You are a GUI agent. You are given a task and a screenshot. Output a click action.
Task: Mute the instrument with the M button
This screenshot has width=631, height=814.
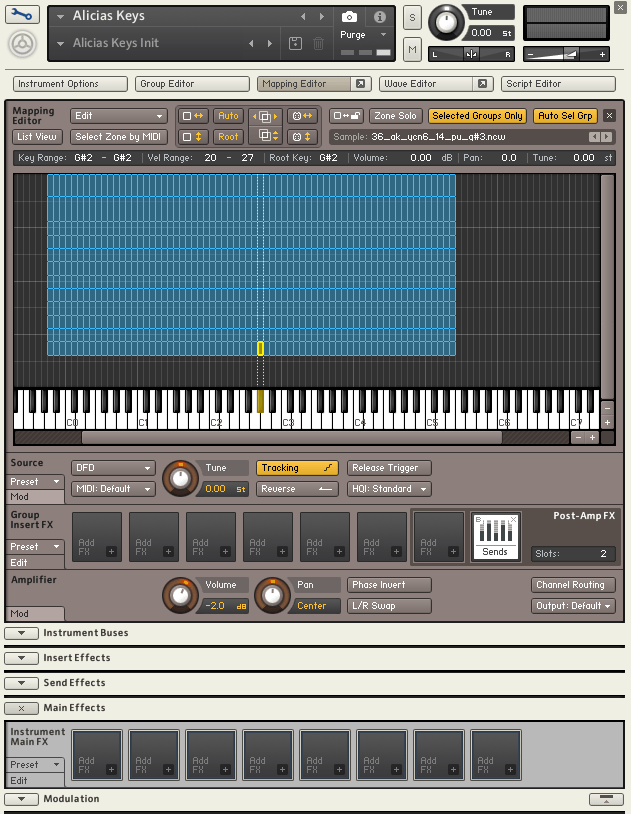tap(412, 48)
